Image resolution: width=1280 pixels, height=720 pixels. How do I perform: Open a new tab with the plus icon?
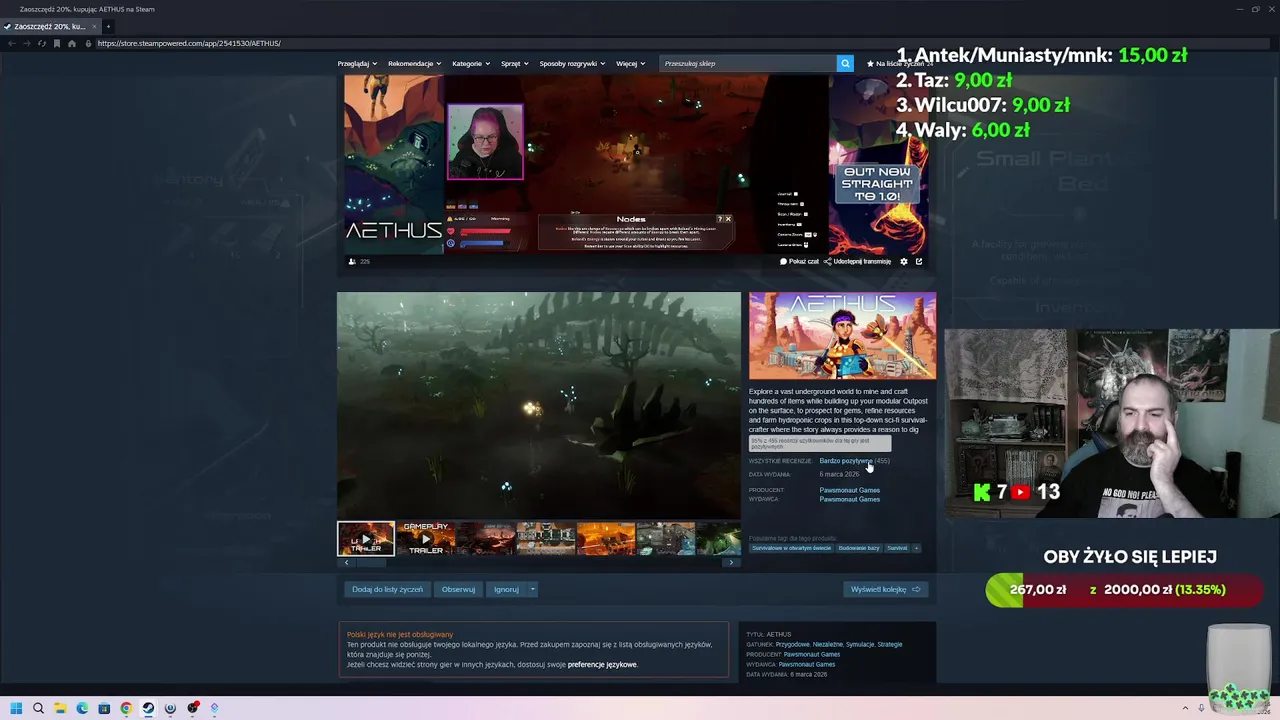pyautogui.click(x=108, y=26)
